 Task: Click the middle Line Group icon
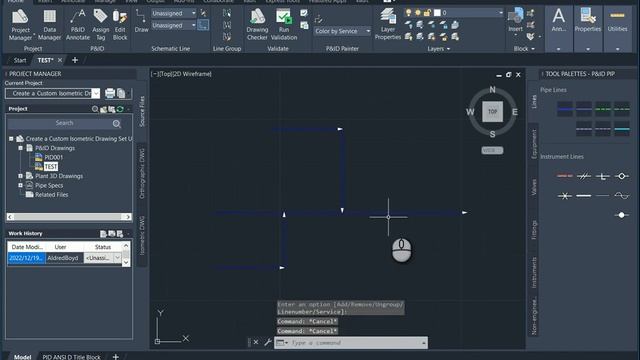tap(227, 25)
